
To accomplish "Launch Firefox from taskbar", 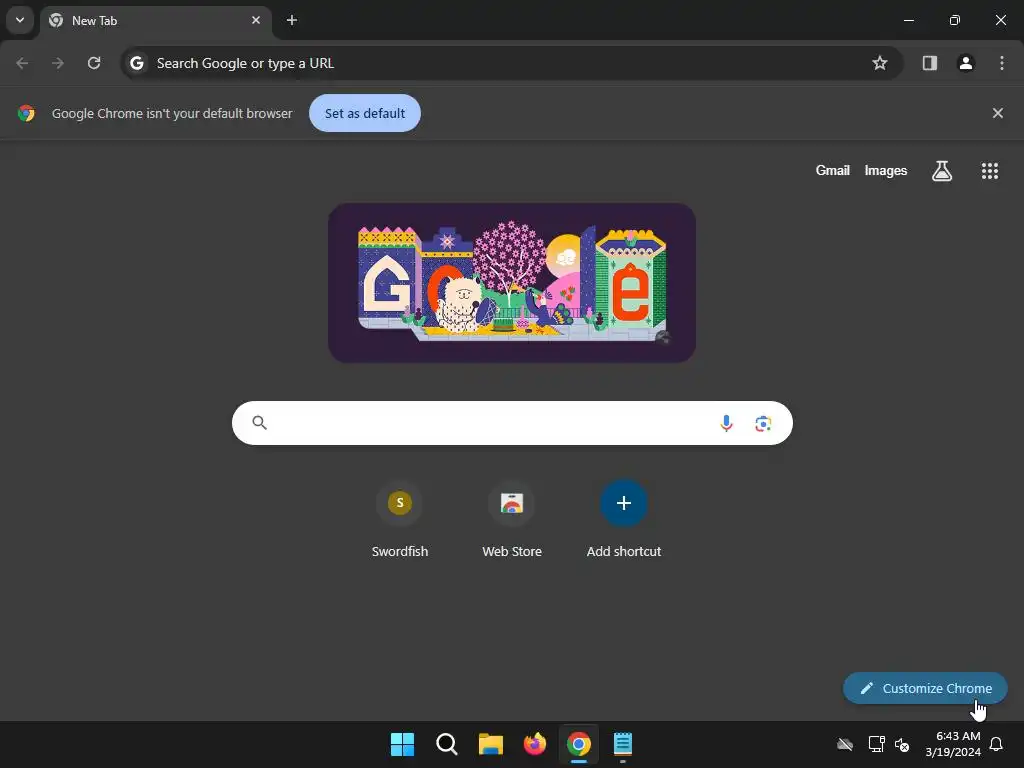I will (x=535, y=744).
